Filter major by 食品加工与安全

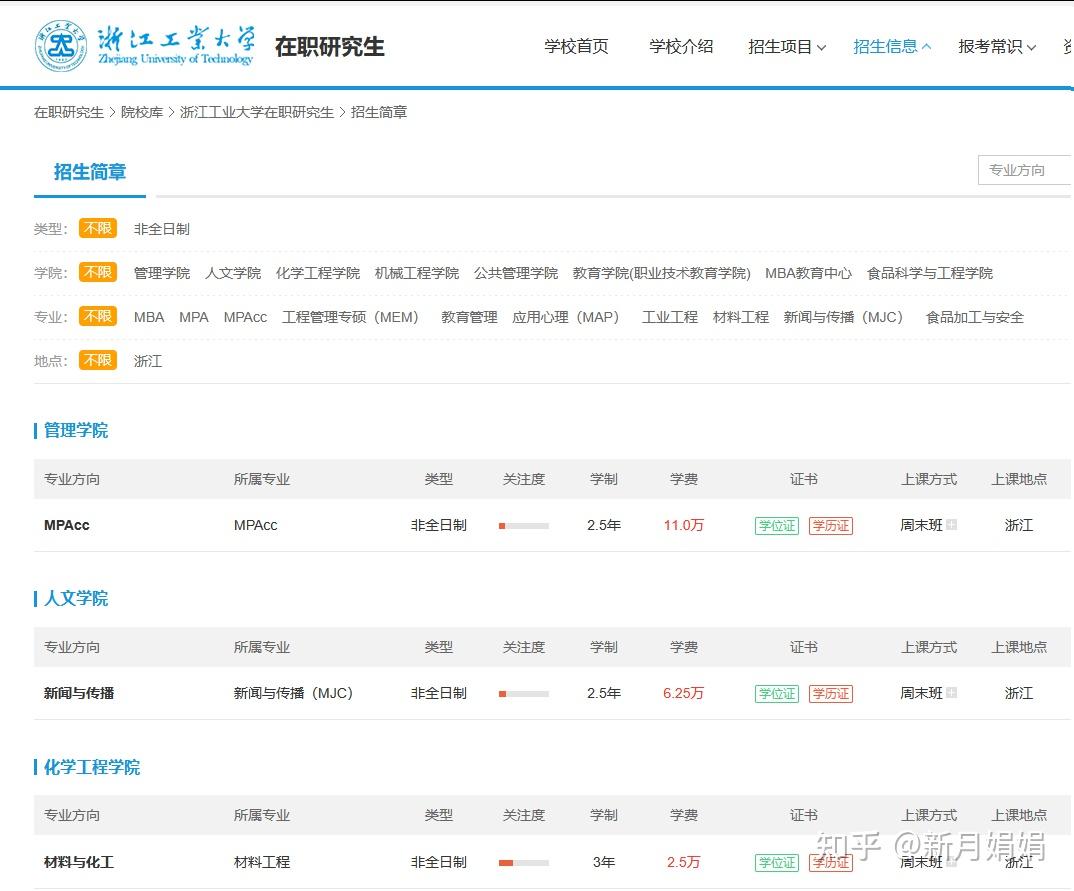tap(975, 317)
